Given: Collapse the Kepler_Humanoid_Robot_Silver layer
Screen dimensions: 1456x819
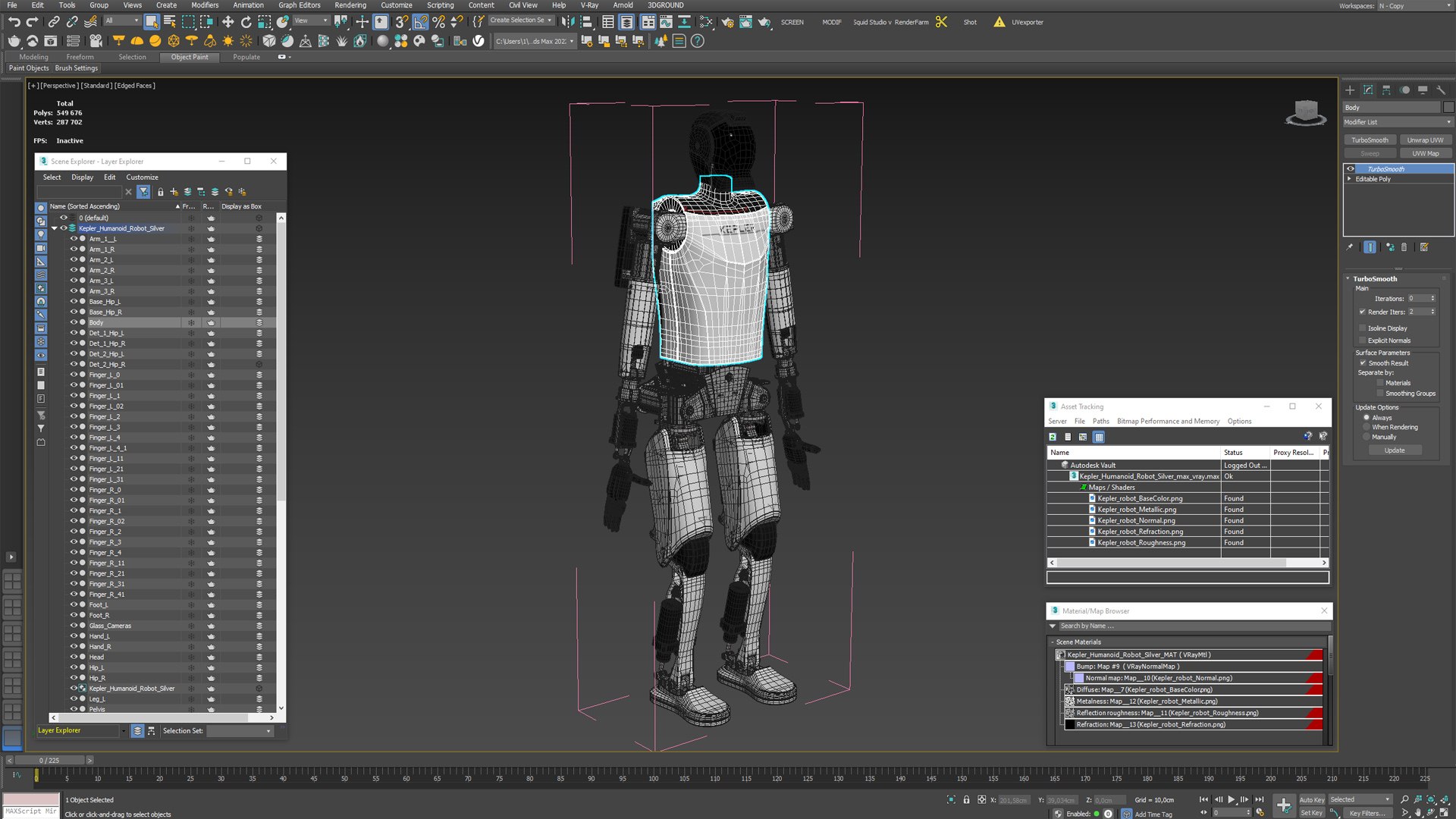Looking at the screenshot, I should [x=55, y=228].
